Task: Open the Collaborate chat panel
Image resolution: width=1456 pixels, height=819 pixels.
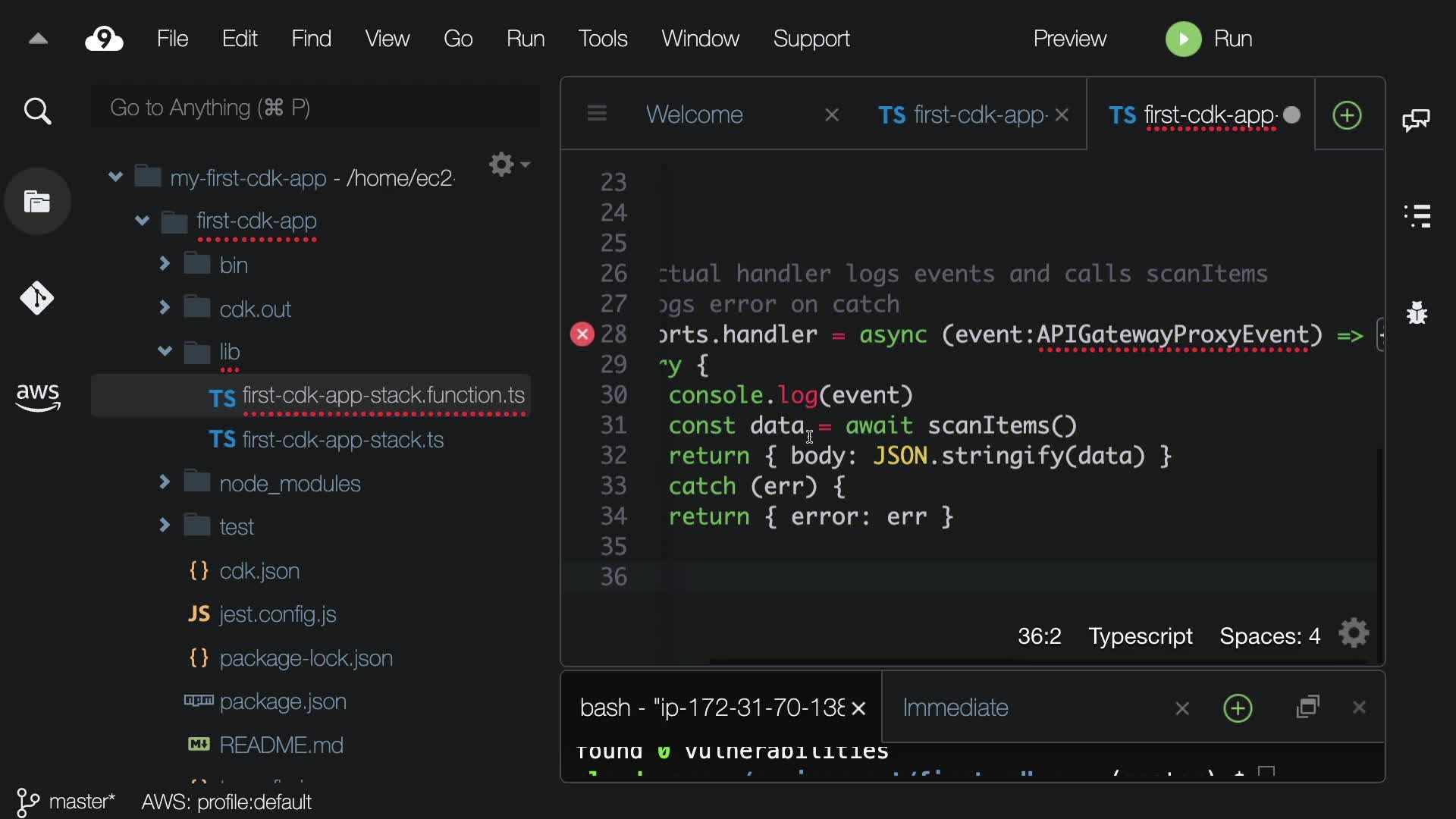Action: [1416, 120]
